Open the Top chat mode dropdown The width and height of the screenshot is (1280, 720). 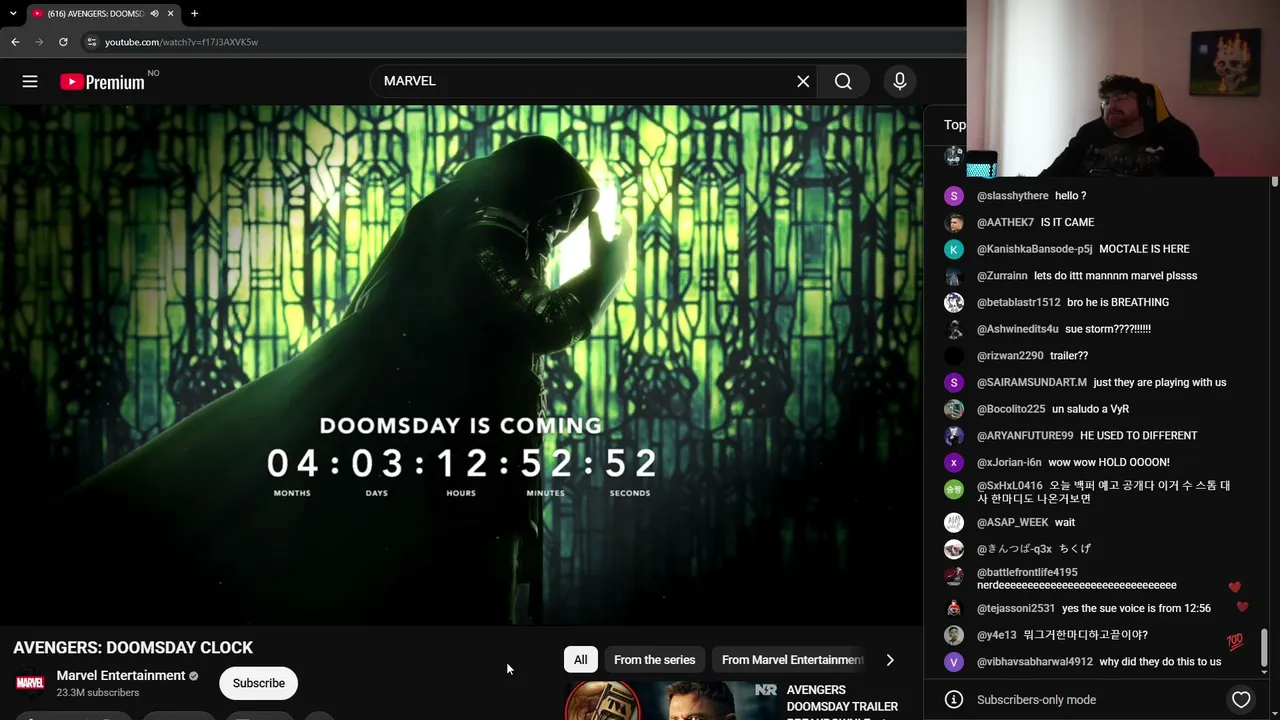click(x=955, y=125)
